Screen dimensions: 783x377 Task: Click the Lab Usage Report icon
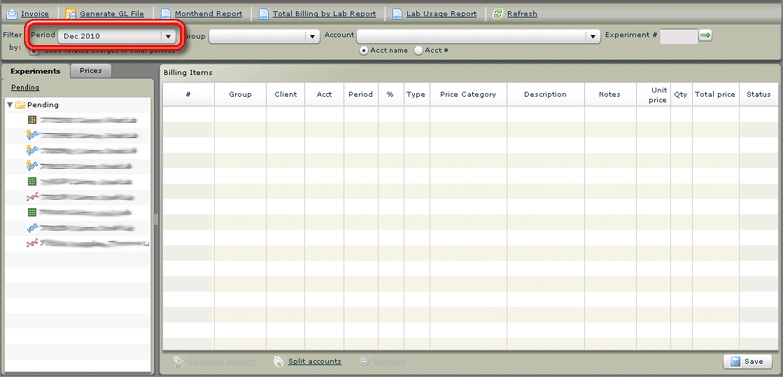click(x=397, y=14)
